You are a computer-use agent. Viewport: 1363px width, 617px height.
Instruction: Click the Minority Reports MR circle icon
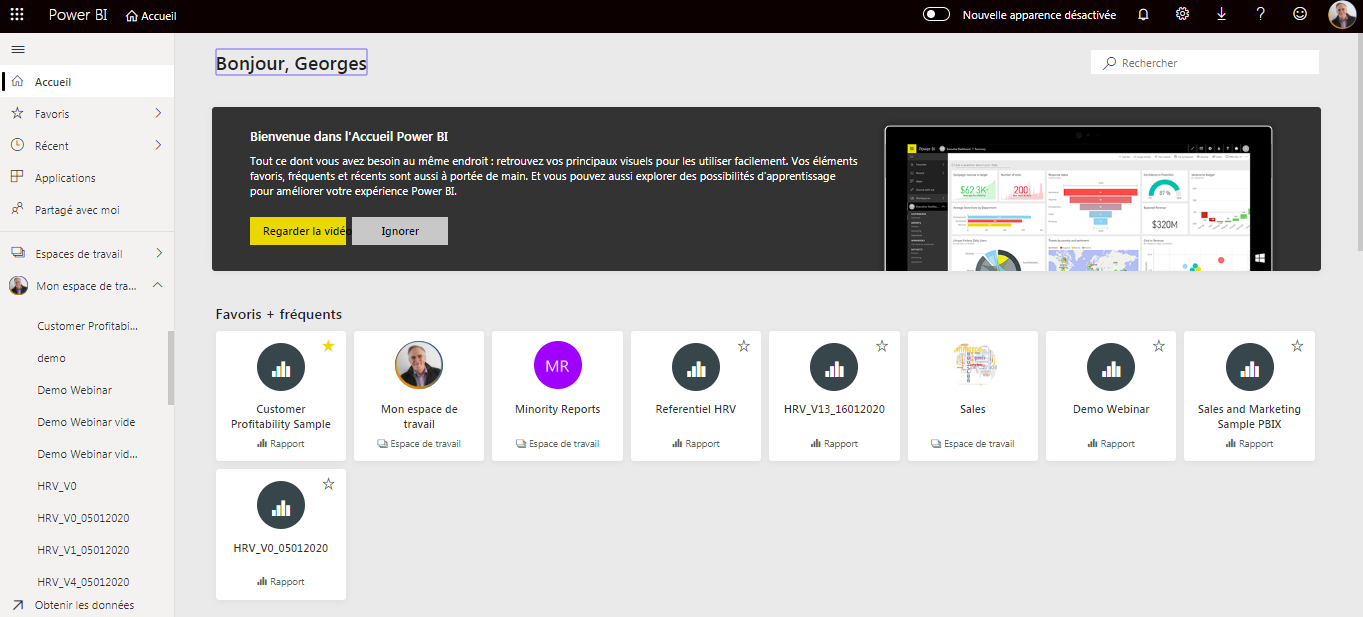[x=557, y=366]
